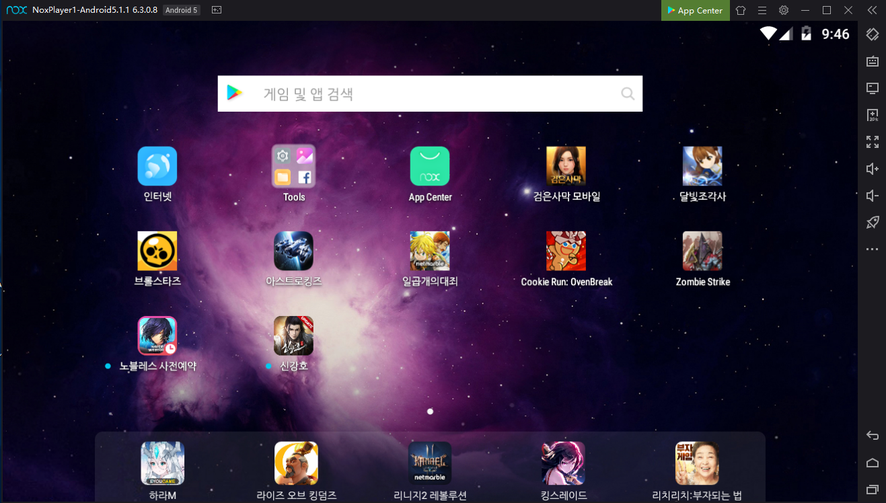Open the 달빛조각사 game
The height and width of the screenshot is (503, 886).
[x=702, y=166]
